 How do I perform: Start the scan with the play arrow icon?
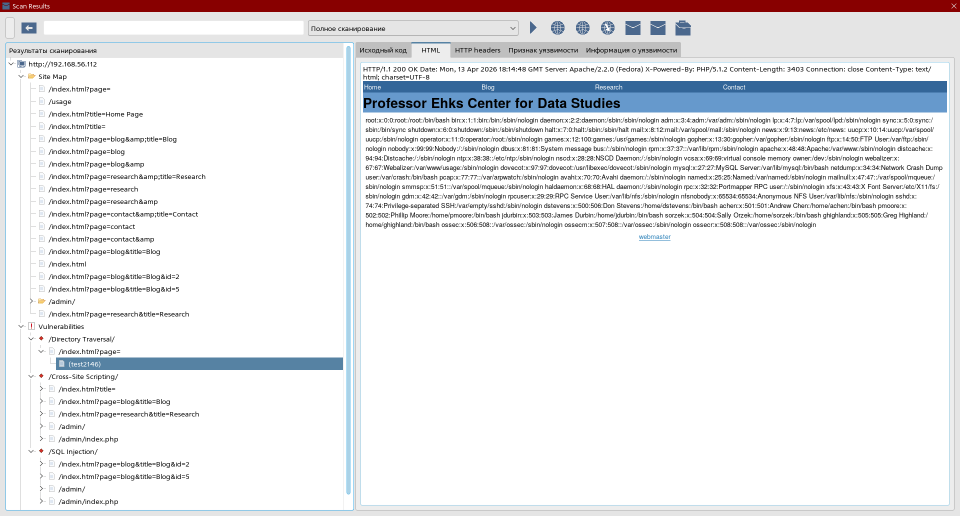pyautogui.click(x=533, y=28)
